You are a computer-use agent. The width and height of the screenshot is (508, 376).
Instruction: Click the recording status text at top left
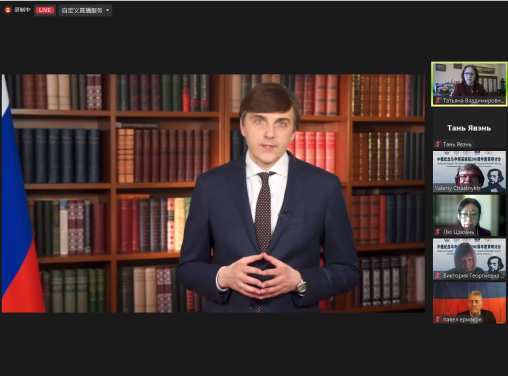point(22,10)
